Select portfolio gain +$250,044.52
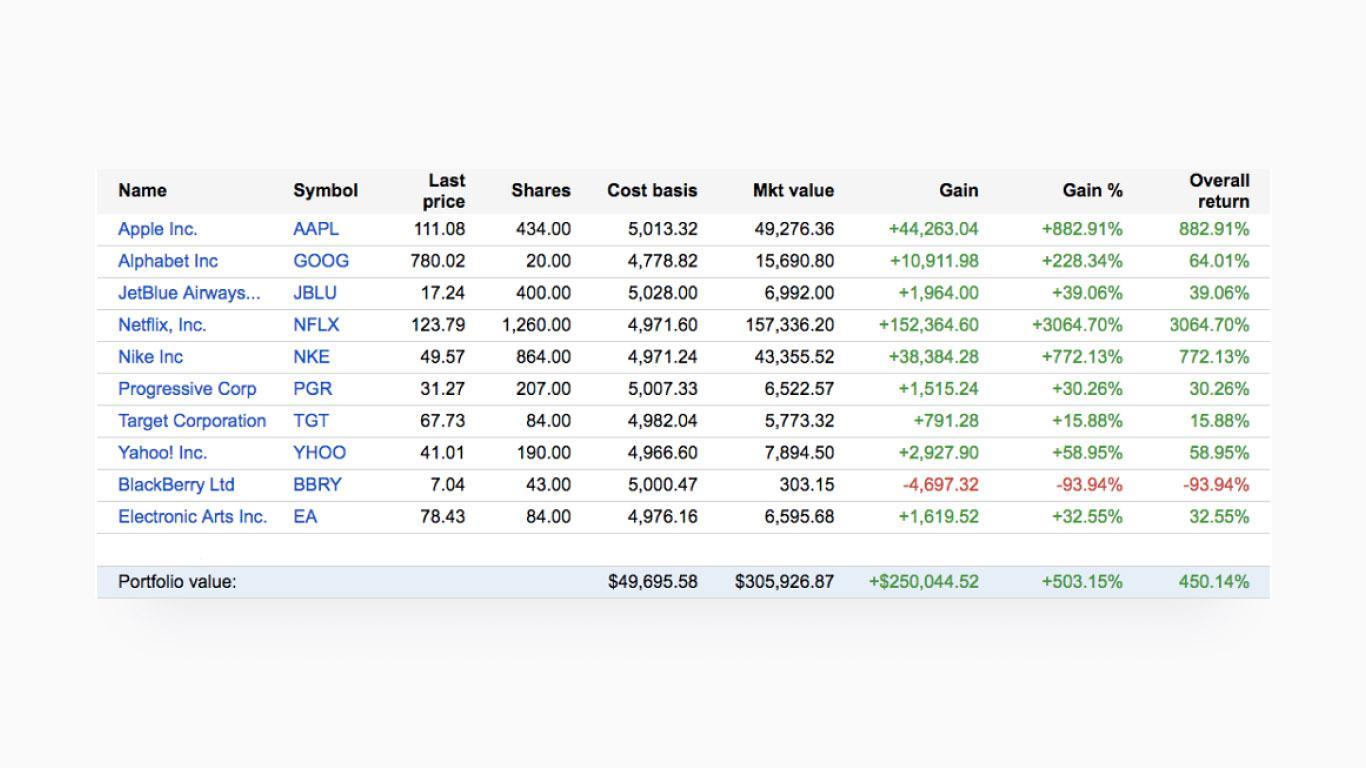Image resolution: width=1366 pixels, height=768 pixels. coord(924,582)
